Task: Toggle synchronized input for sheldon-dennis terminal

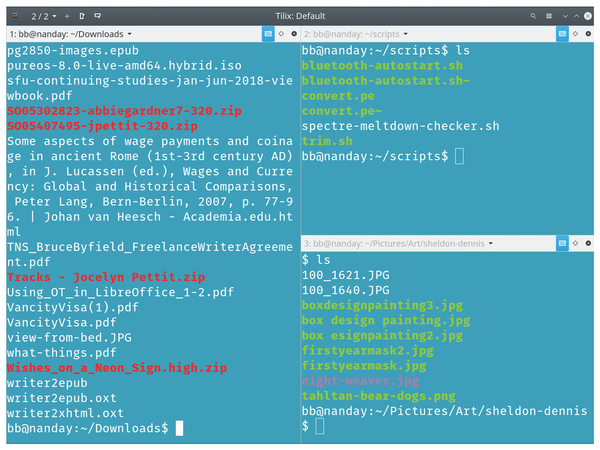Action: (563, 244)
